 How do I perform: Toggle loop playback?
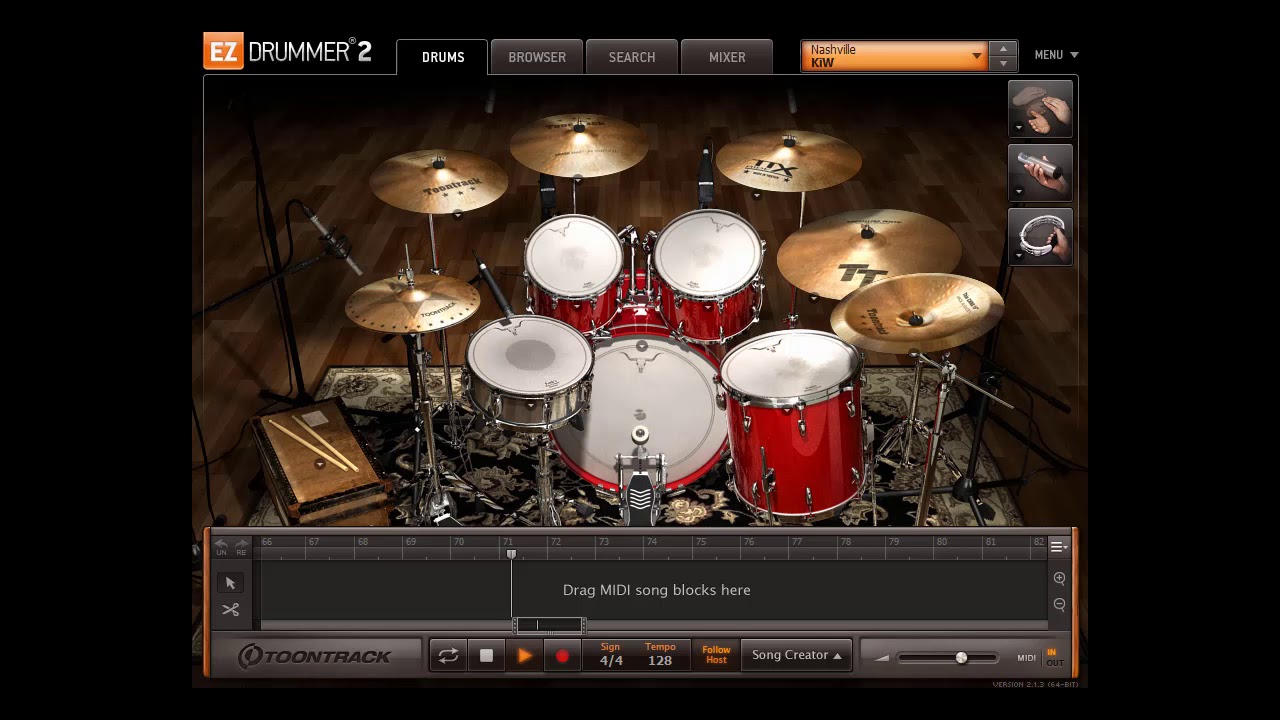coord(448,656)
